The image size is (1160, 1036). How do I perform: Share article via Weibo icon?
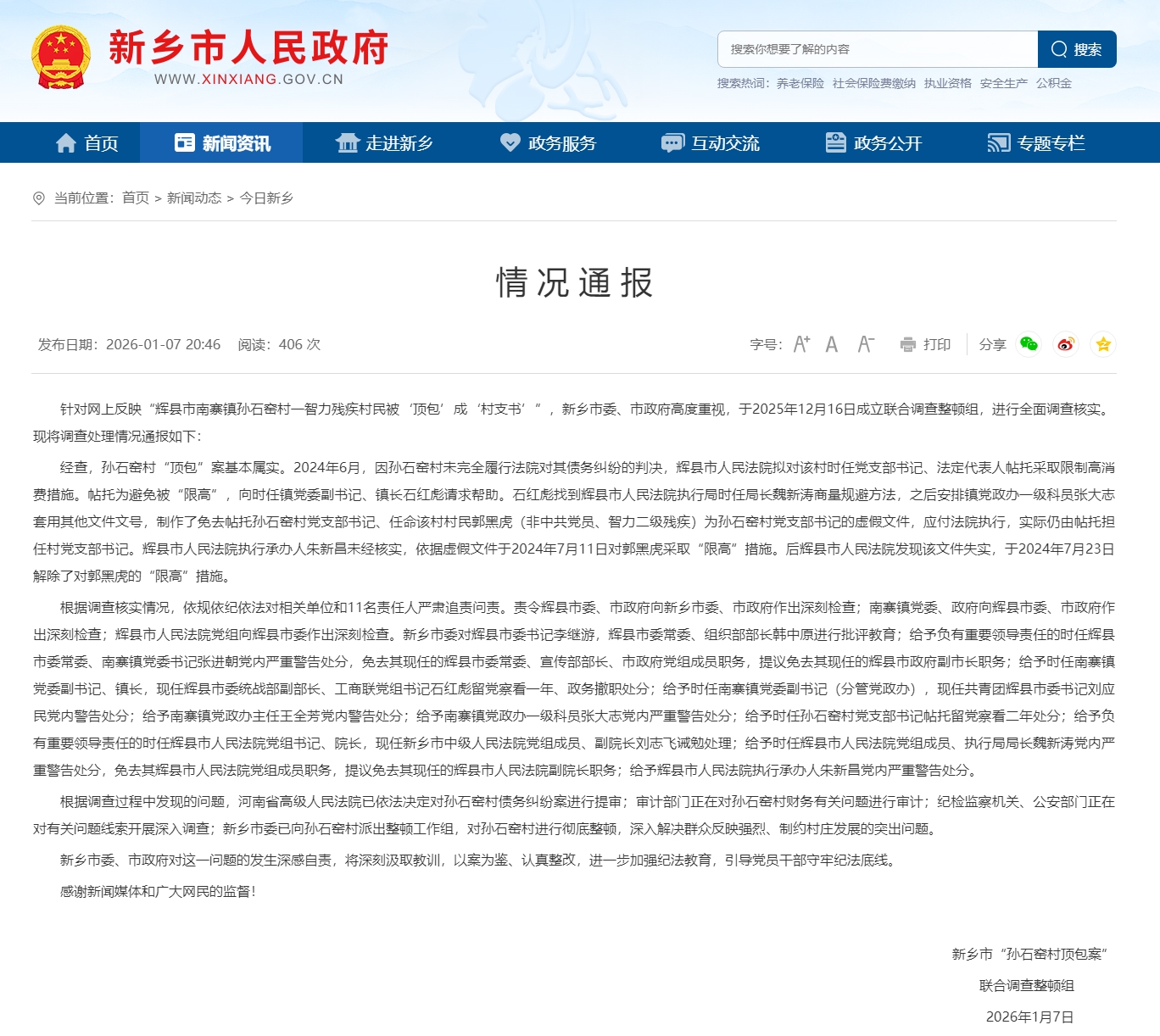(x=1066, y=344)
